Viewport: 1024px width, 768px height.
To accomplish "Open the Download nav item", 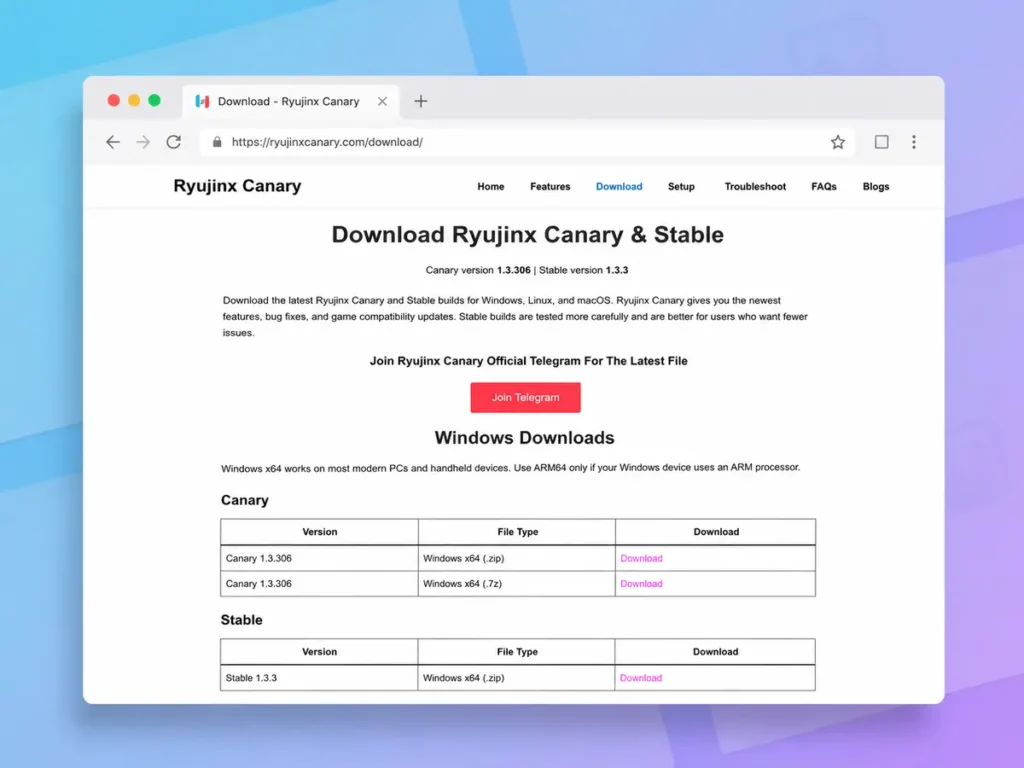I will coord(619,187).
